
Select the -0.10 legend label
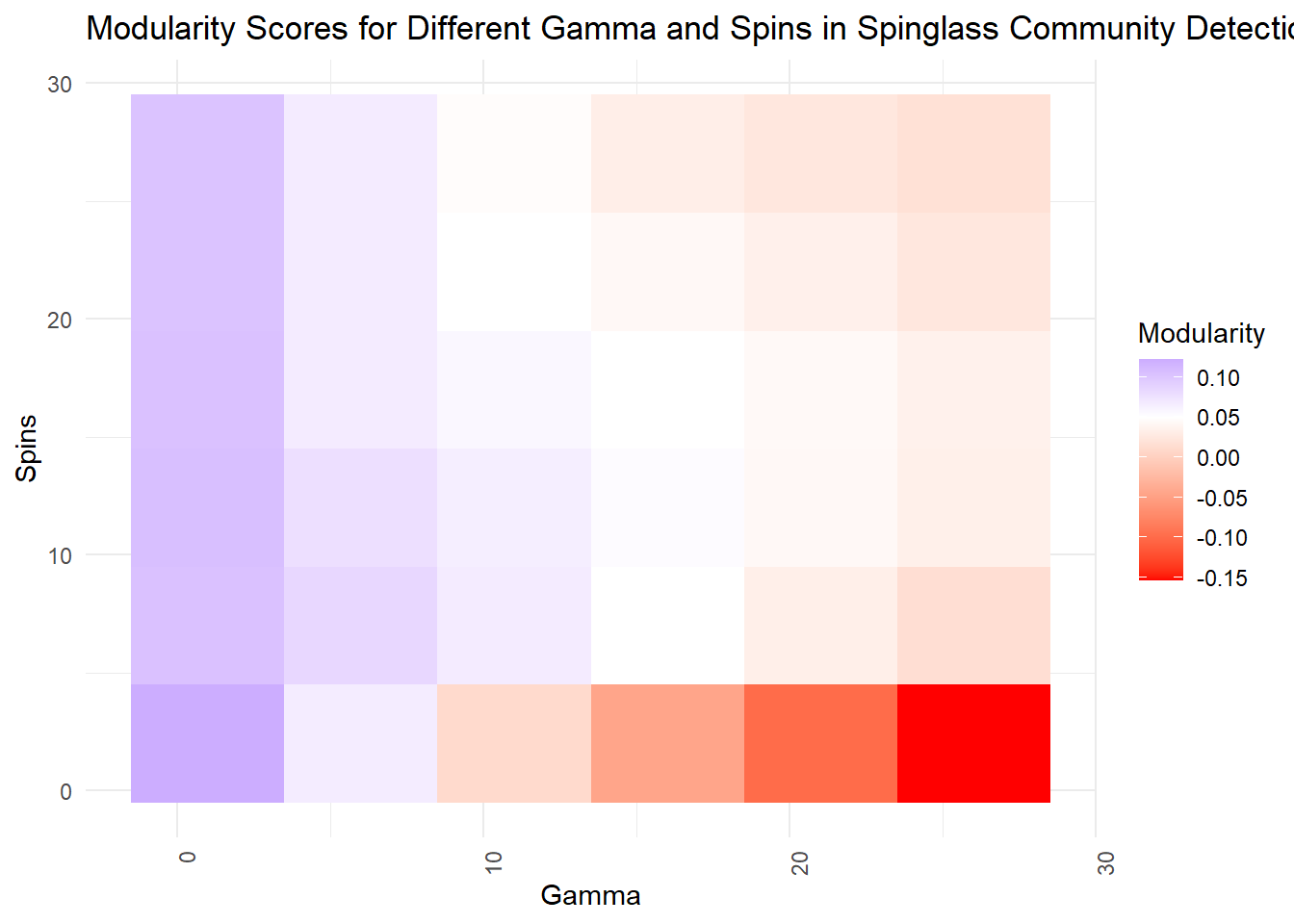coord(1221,538)
